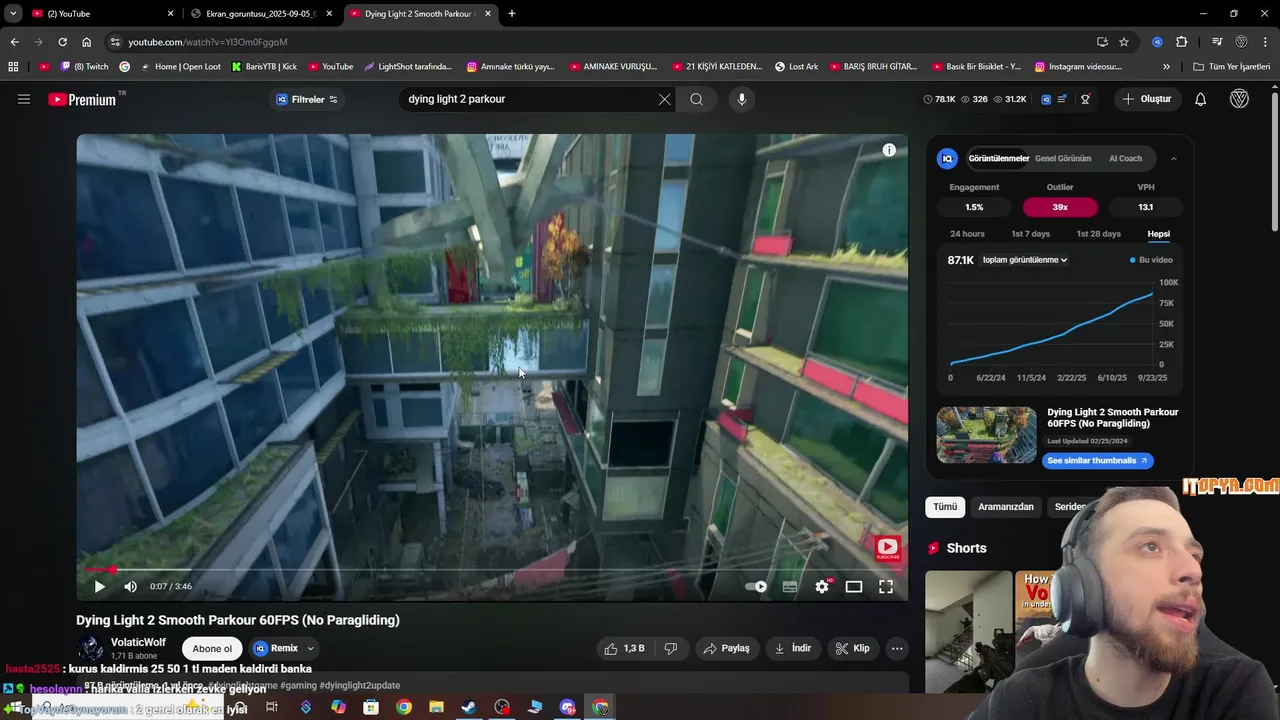Open toplam görüntülenme metric dropdown
Image resolution: width=1280 pixels, height=720 pixels.
(x=1024, y=260)
